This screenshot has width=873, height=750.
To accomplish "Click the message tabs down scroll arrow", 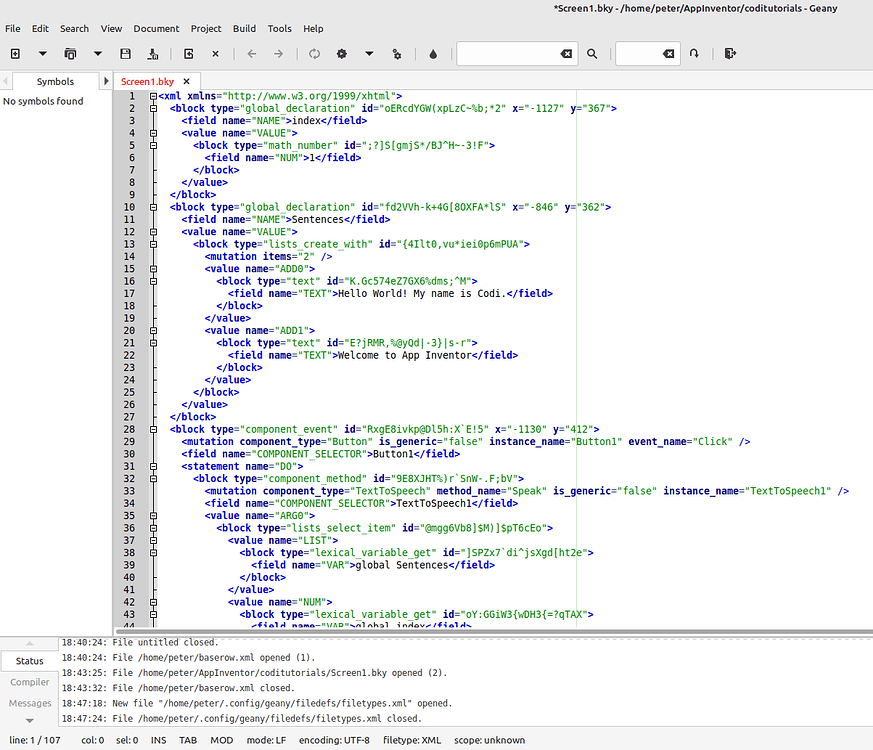I will (30, 720).
